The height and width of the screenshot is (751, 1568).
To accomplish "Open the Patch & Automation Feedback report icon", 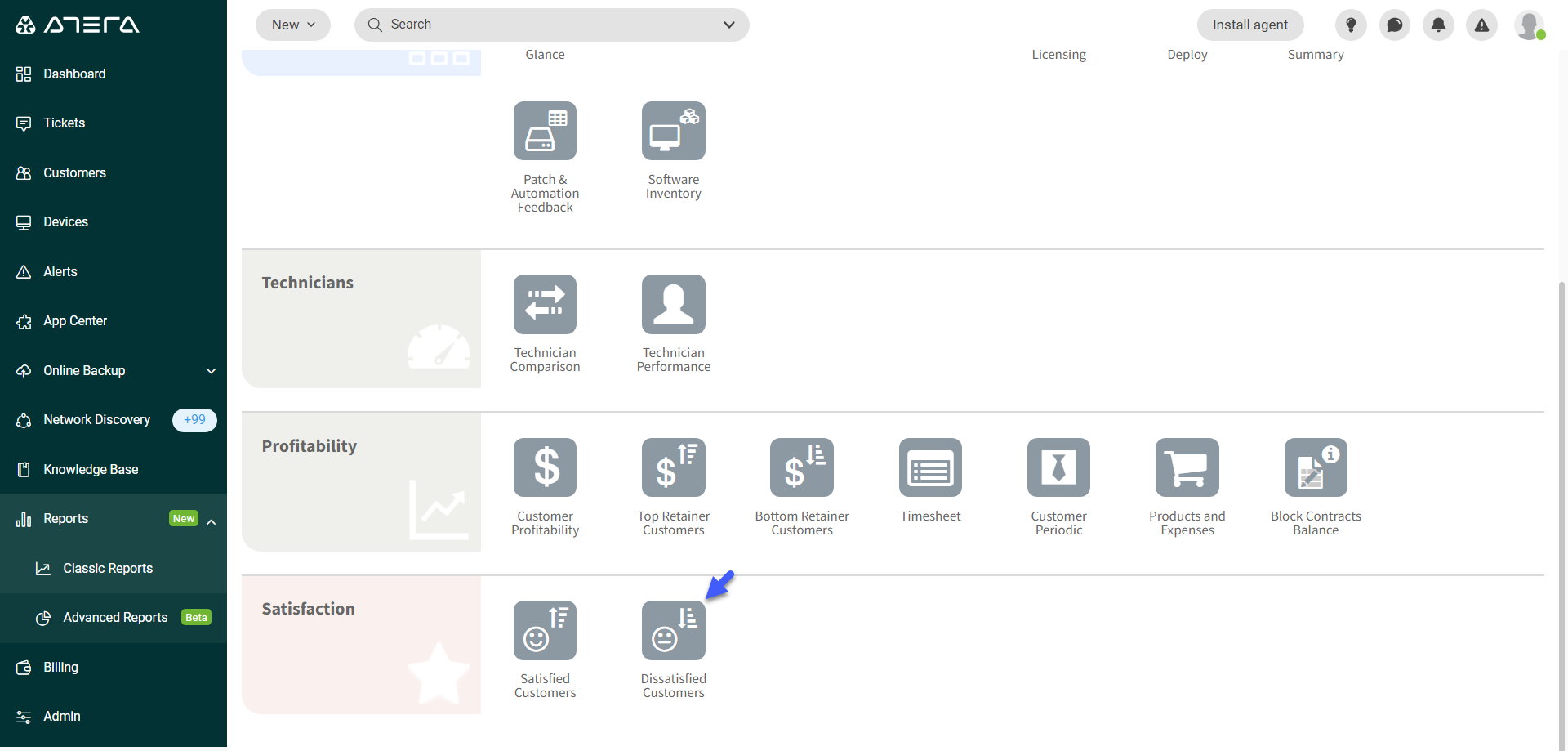I will pyautogui.click(x=545, y=131).
